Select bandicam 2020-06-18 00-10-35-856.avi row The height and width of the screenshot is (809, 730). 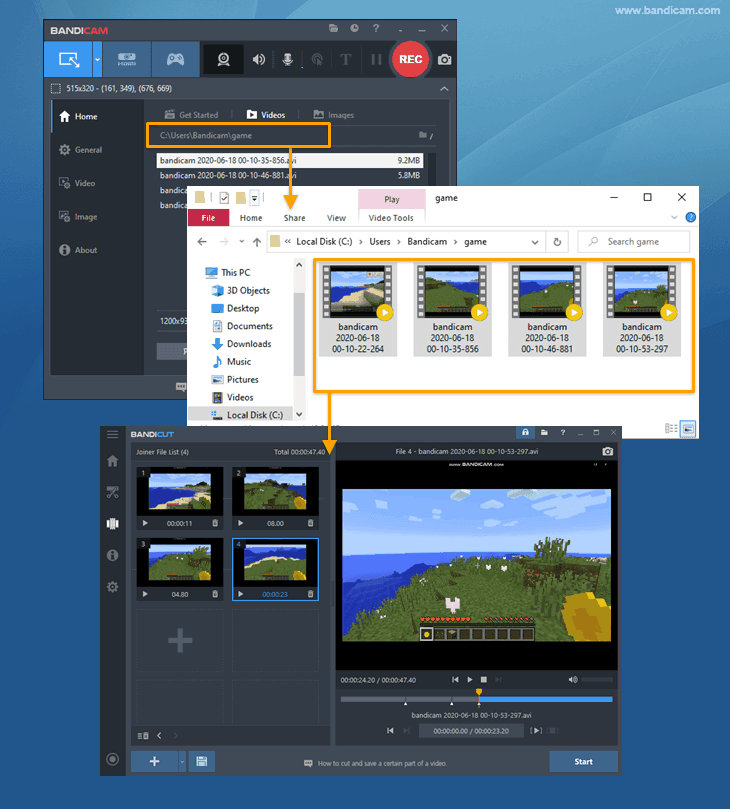tap(289, 160)
